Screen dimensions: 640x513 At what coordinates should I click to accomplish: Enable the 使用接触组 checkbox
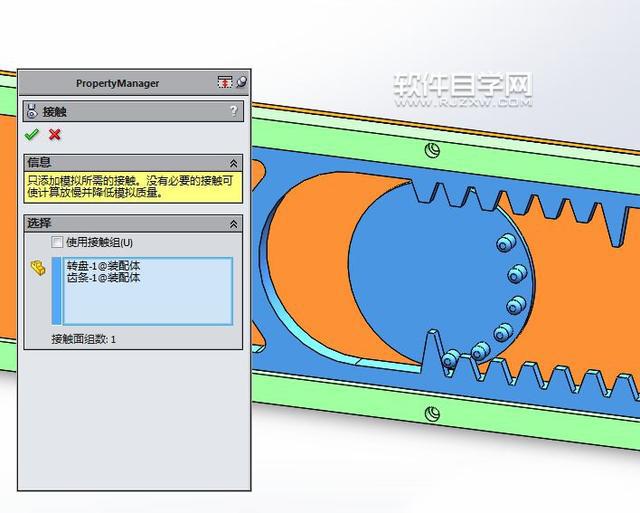coord(57,242)
